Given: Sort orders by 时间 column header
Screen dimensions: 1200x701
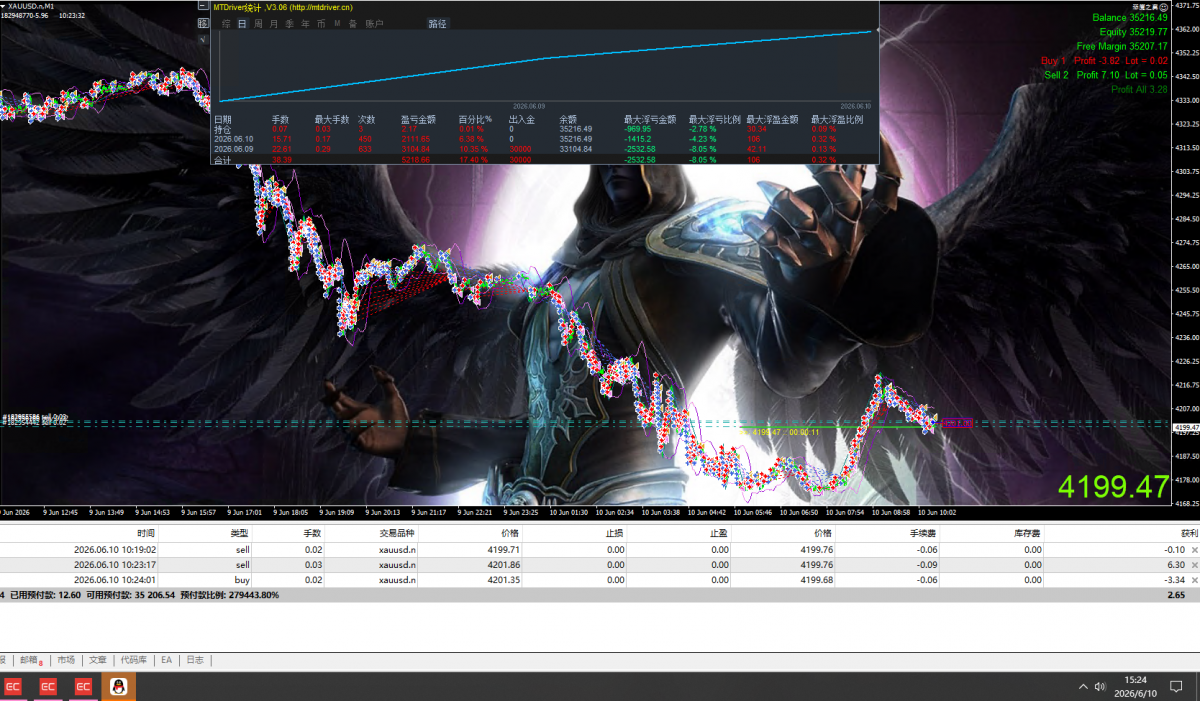Looking at the screenshot, I should [146, 534].
